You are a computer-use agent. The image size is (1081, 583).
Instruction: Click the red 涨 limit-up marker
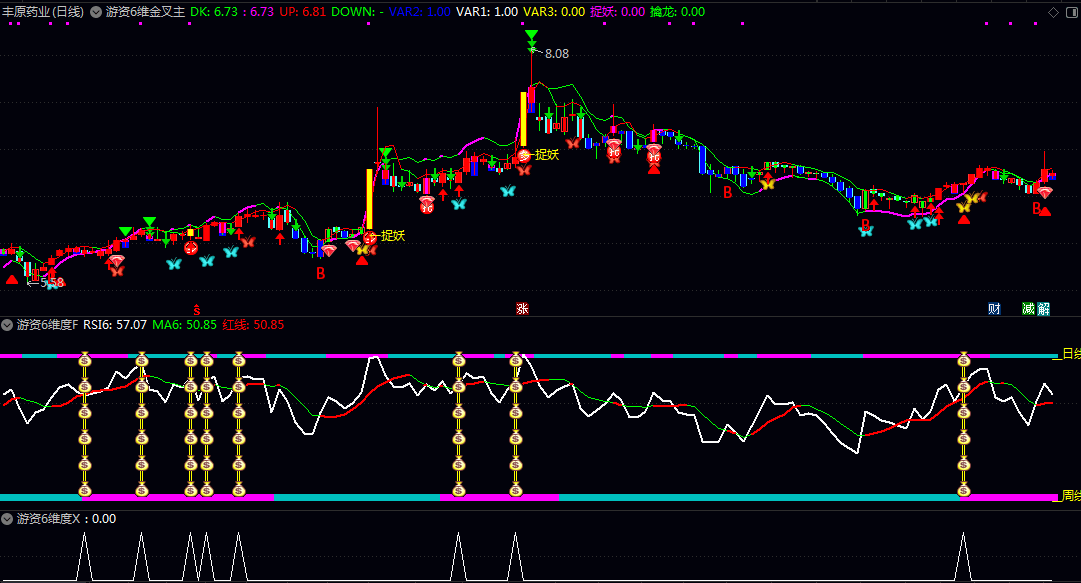point(522,308)
